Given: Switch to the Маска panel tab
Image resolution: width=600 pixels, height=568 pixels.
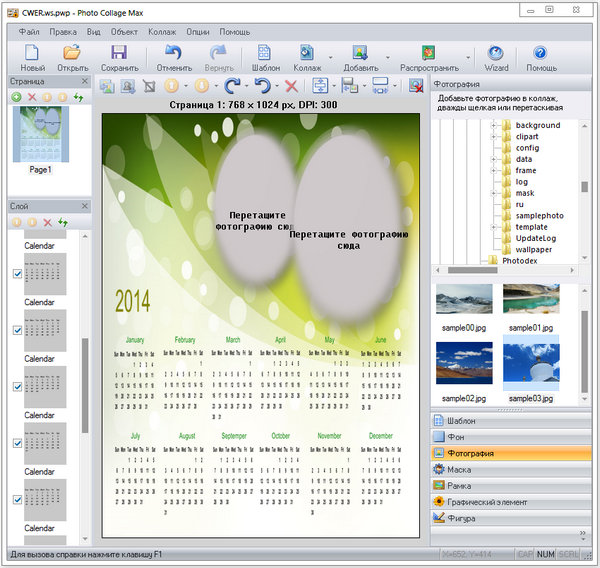Looking at the screenshot, I should click(460, 469).
